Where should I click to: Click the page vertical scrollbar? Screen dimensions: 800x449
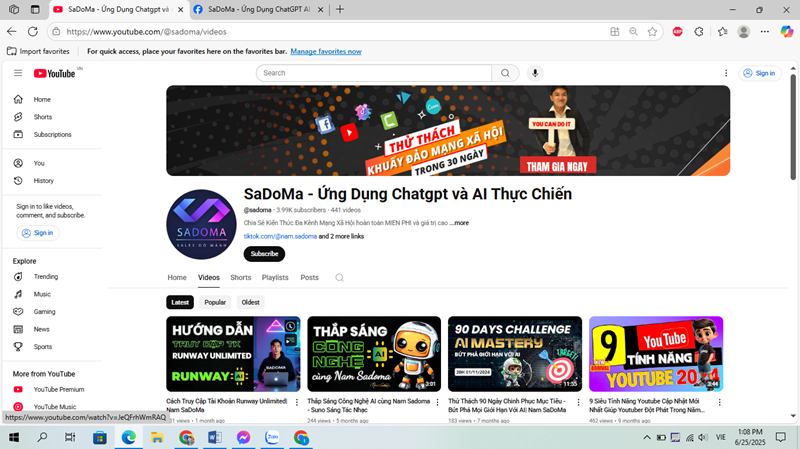793,128
